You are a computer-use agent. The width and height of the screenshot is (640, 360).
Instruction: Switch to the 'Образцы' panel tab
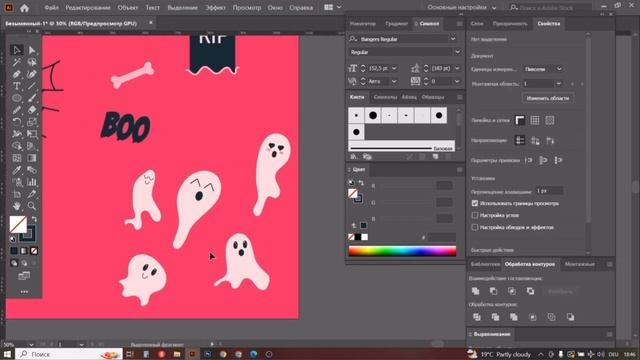(x=433, y=97)
